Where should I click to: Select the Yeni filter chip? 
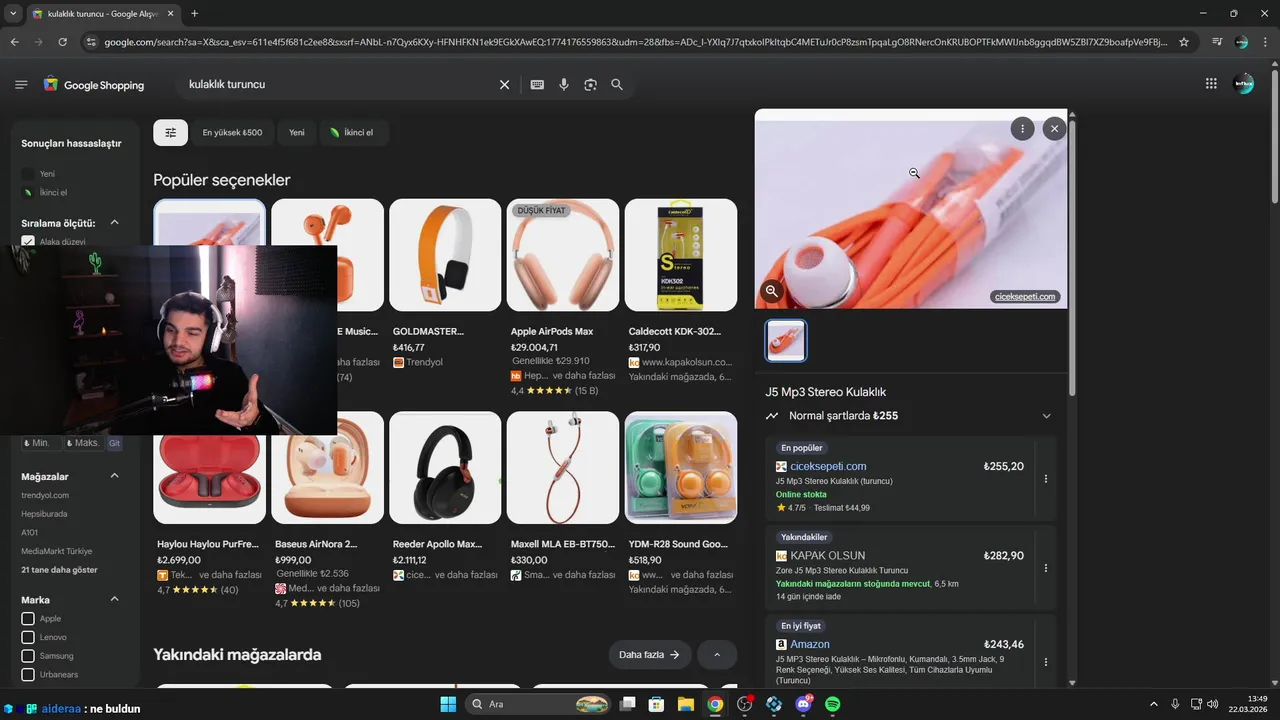pos(297,132)
